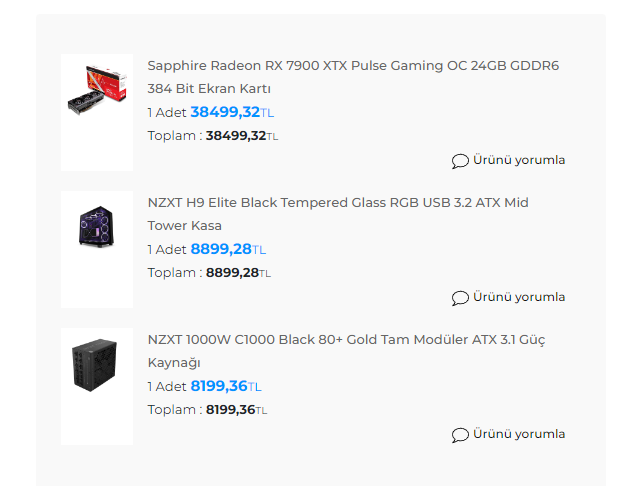Click "1 Adet" quantity for the NZXT H9
Screen dimensions: 629x486
pos(167,250)
